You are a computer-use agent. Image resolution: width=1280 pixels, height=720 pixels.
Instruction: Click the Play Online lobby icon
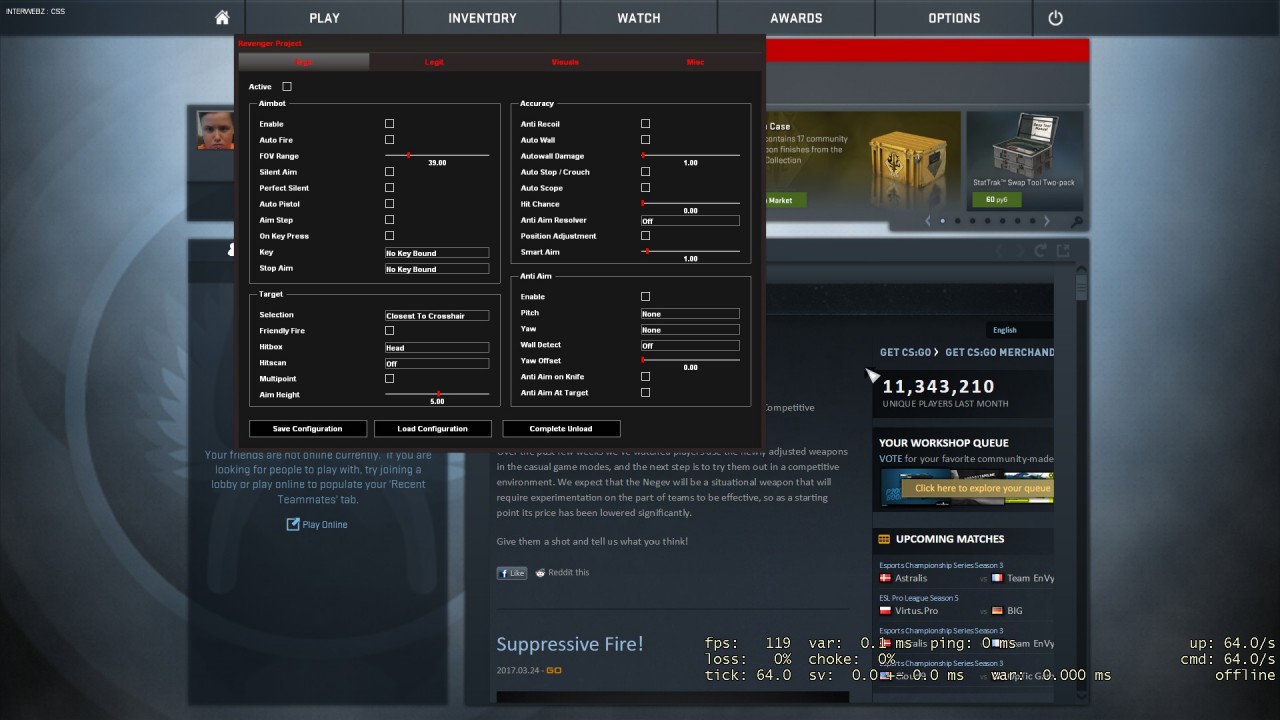tap(293, 524)
